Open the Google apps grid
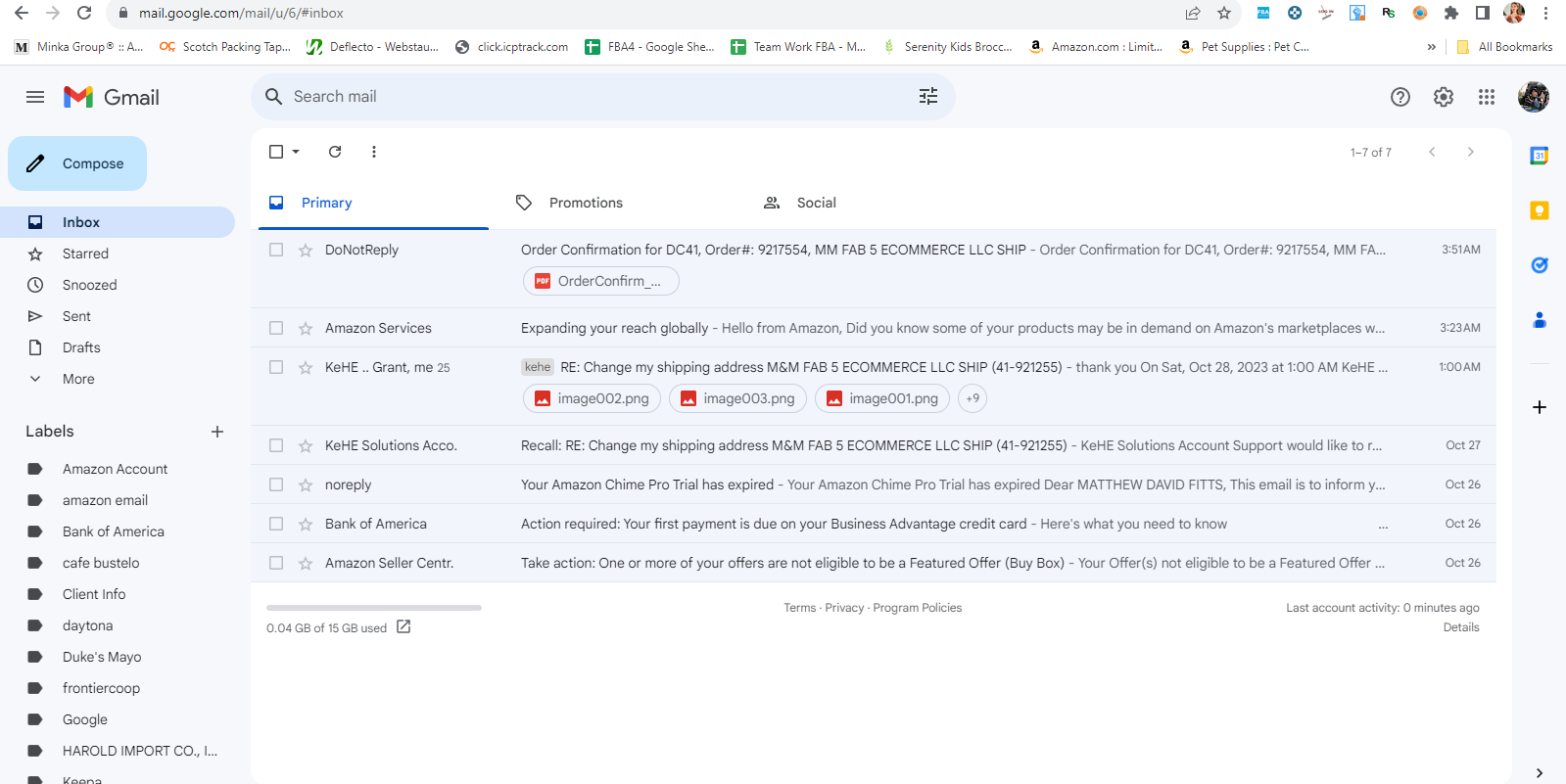 click(x=1487, y=97)
